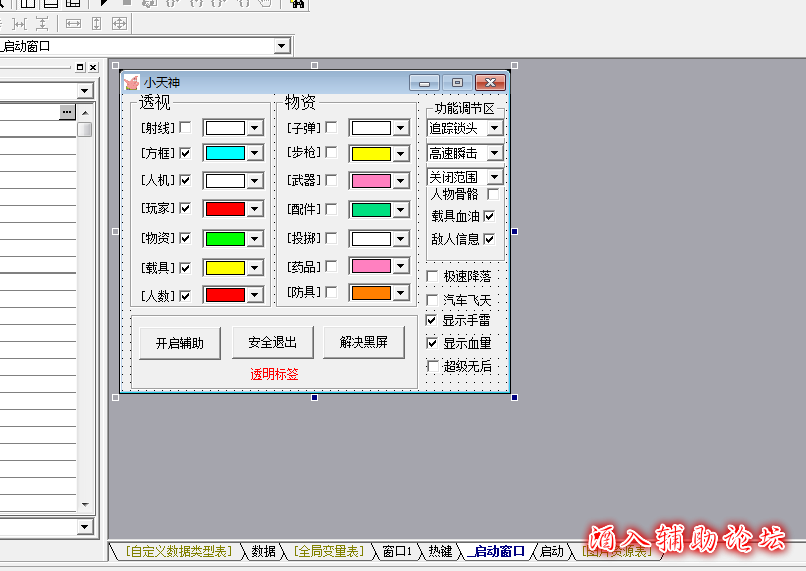Switch to the 热键 tab
Screen dimensions: 806x571
tap(440, 551)
